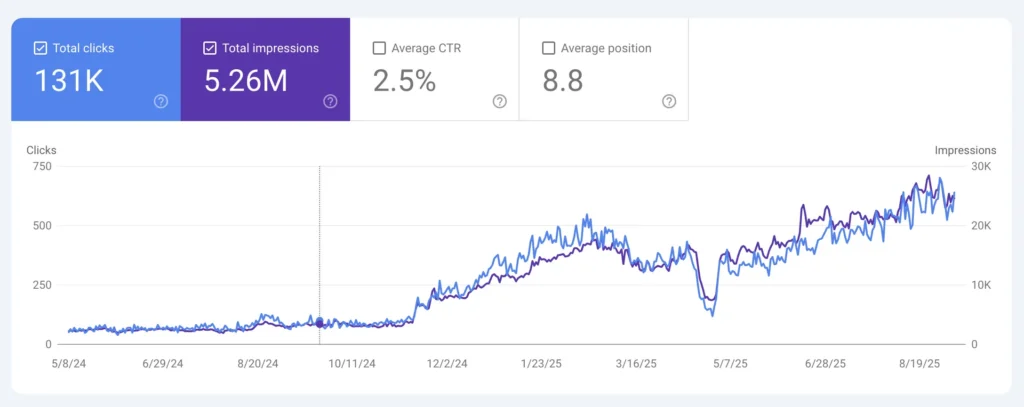Click the Clicks axis title

pyautogui.click(x=41, y=150)
